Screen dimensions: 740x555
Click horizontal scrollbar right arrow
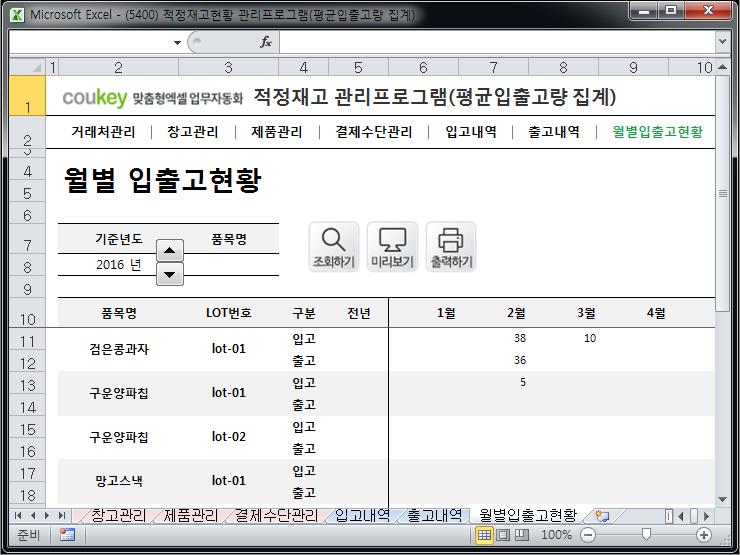706,516
